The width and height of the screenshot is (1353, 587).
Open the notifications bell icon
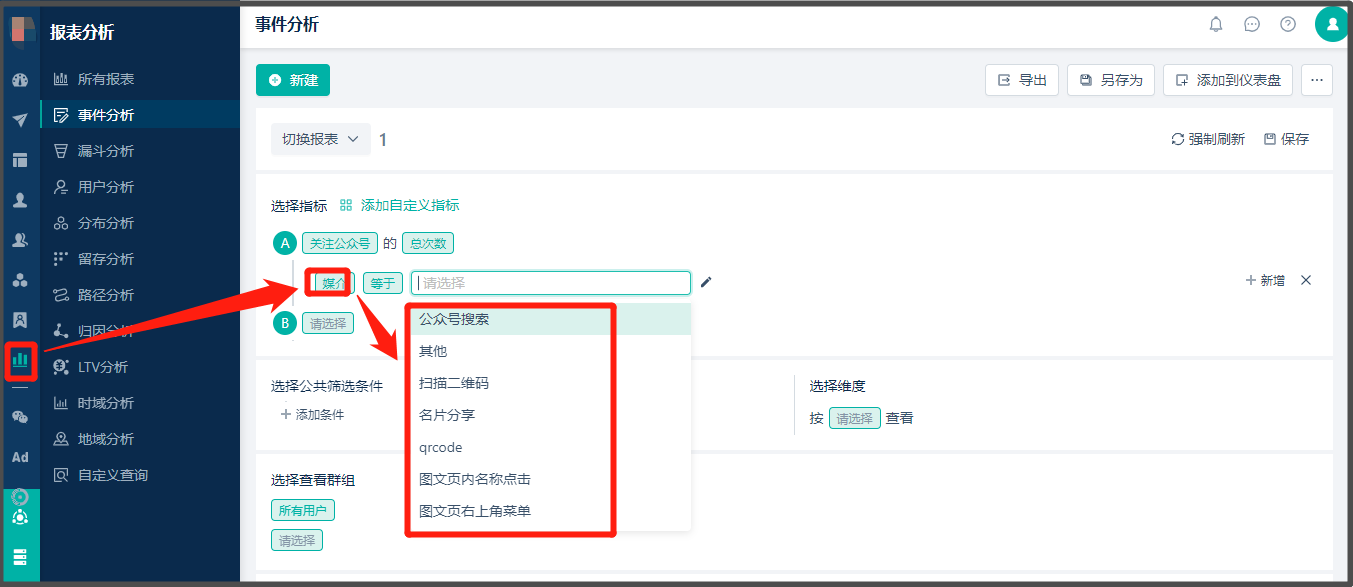pyautogui.click(x=1216, y=23)
